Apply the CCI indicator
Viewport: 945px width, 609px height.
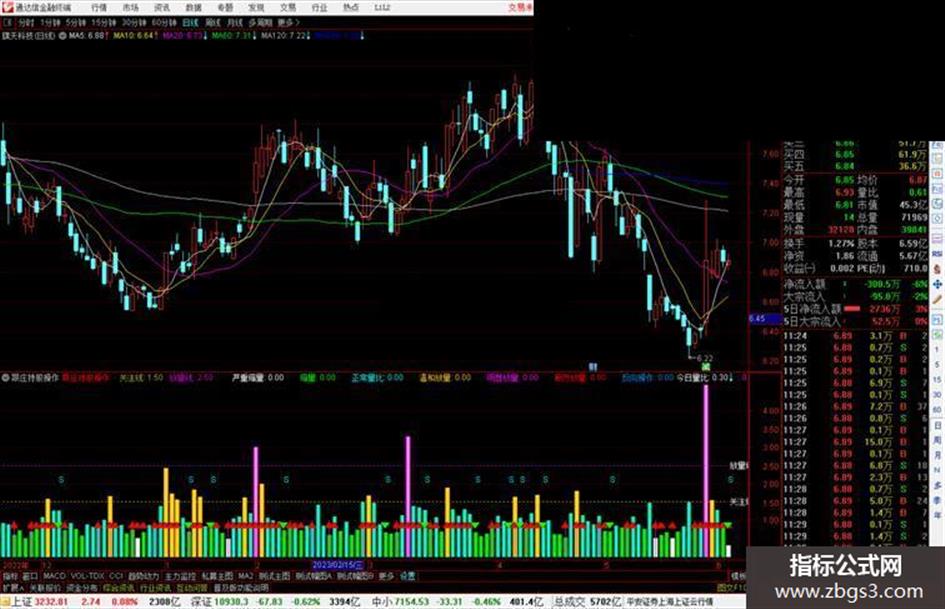(116, 576)
